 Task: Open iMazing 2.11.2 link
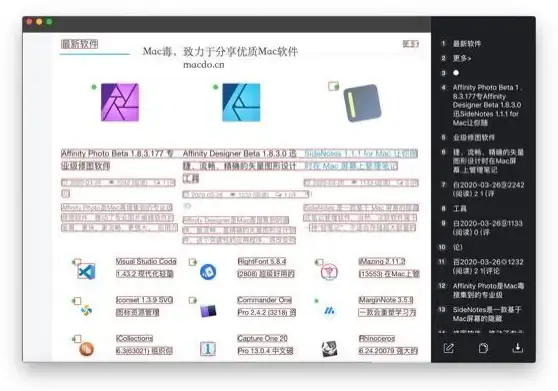(x=389, y=268)
